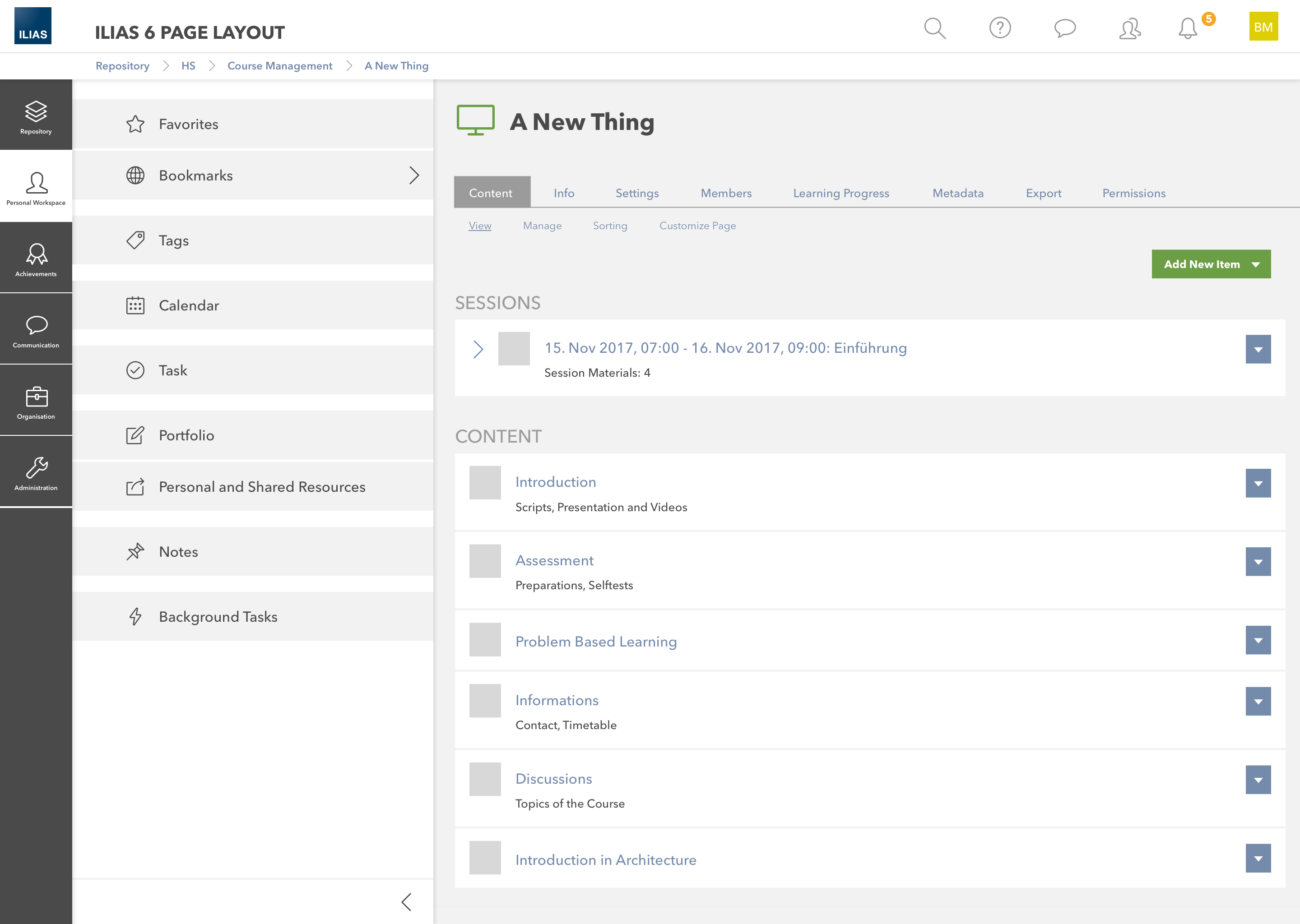1300x924 pixels.
Task: Switch to the Learning Progress tab
Action: (x=840, y=193)
